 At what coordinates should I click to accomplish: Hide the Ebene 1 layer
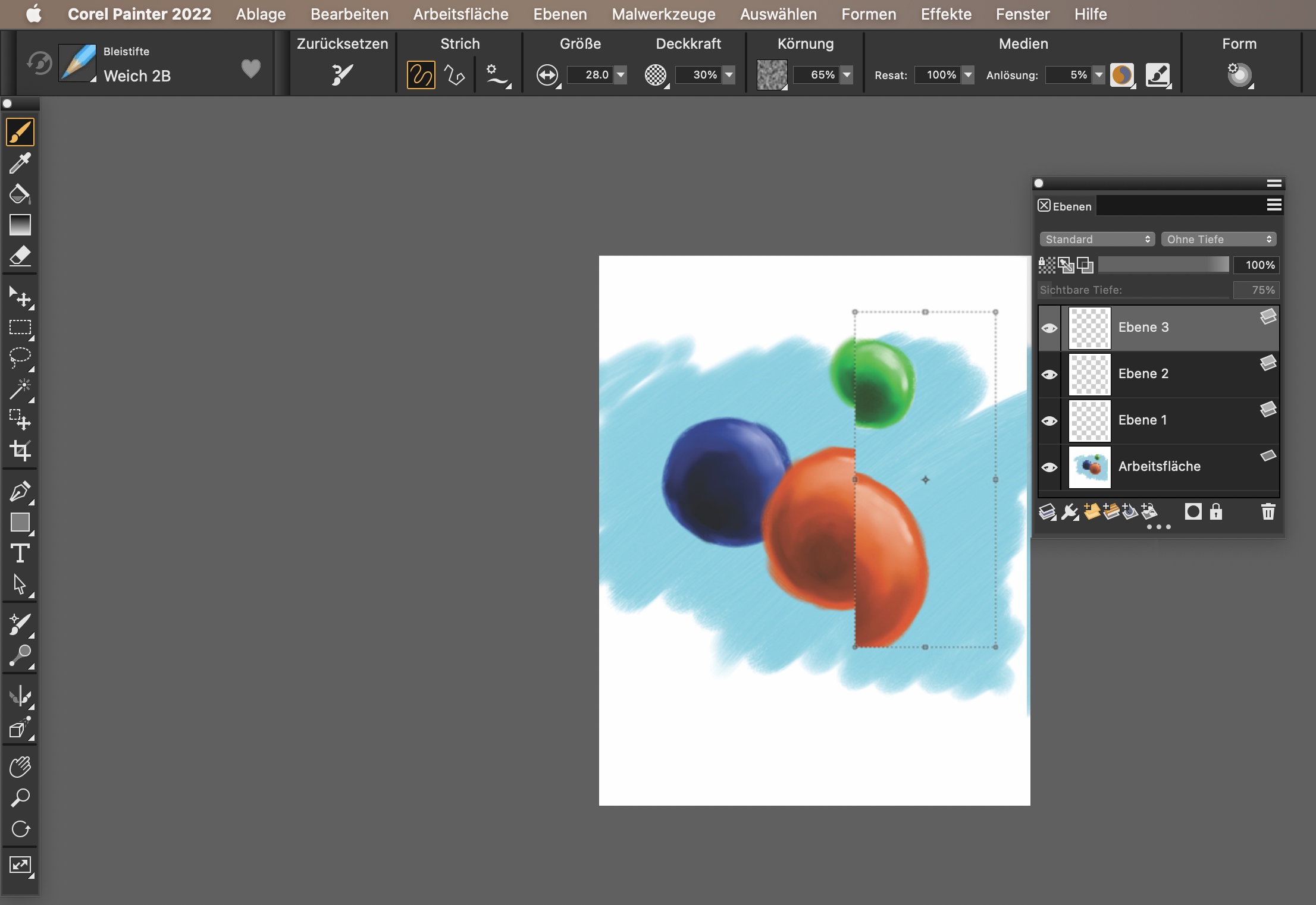(1049, 421)
